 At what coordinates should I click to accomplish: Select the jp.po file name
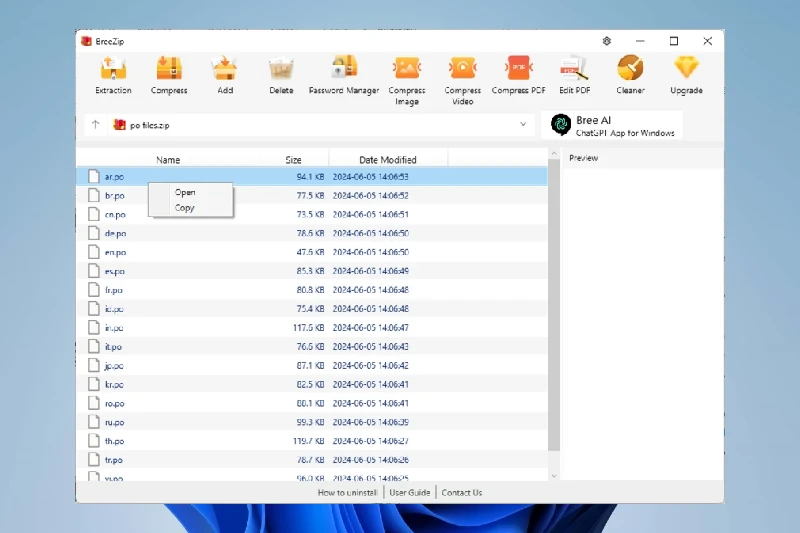click(x=114, y=366)
